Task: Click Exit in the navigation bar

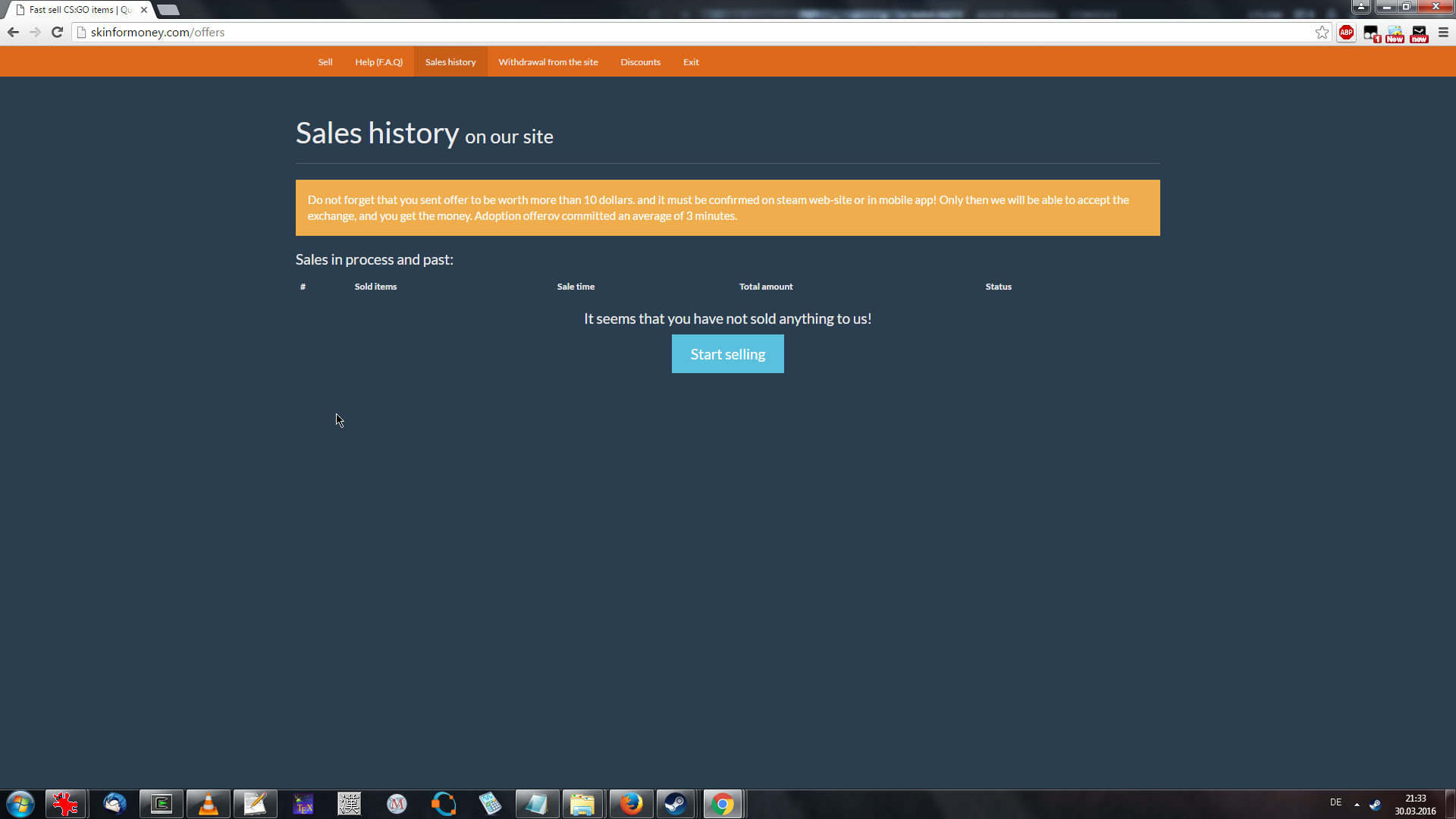Action: tap(690, 62)
